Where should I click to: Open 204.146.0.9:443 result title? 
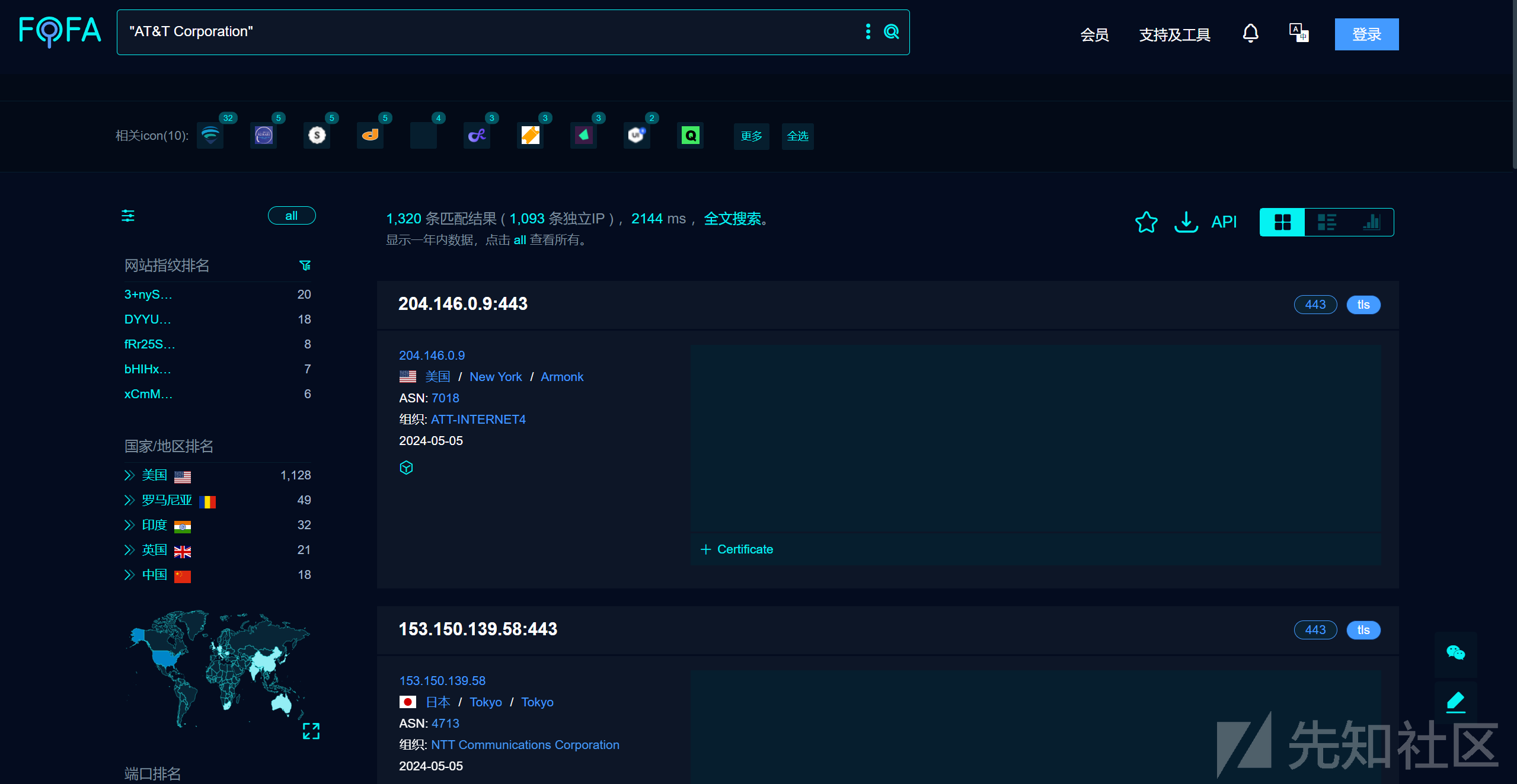pyautogui.click(x=463, y=304)
